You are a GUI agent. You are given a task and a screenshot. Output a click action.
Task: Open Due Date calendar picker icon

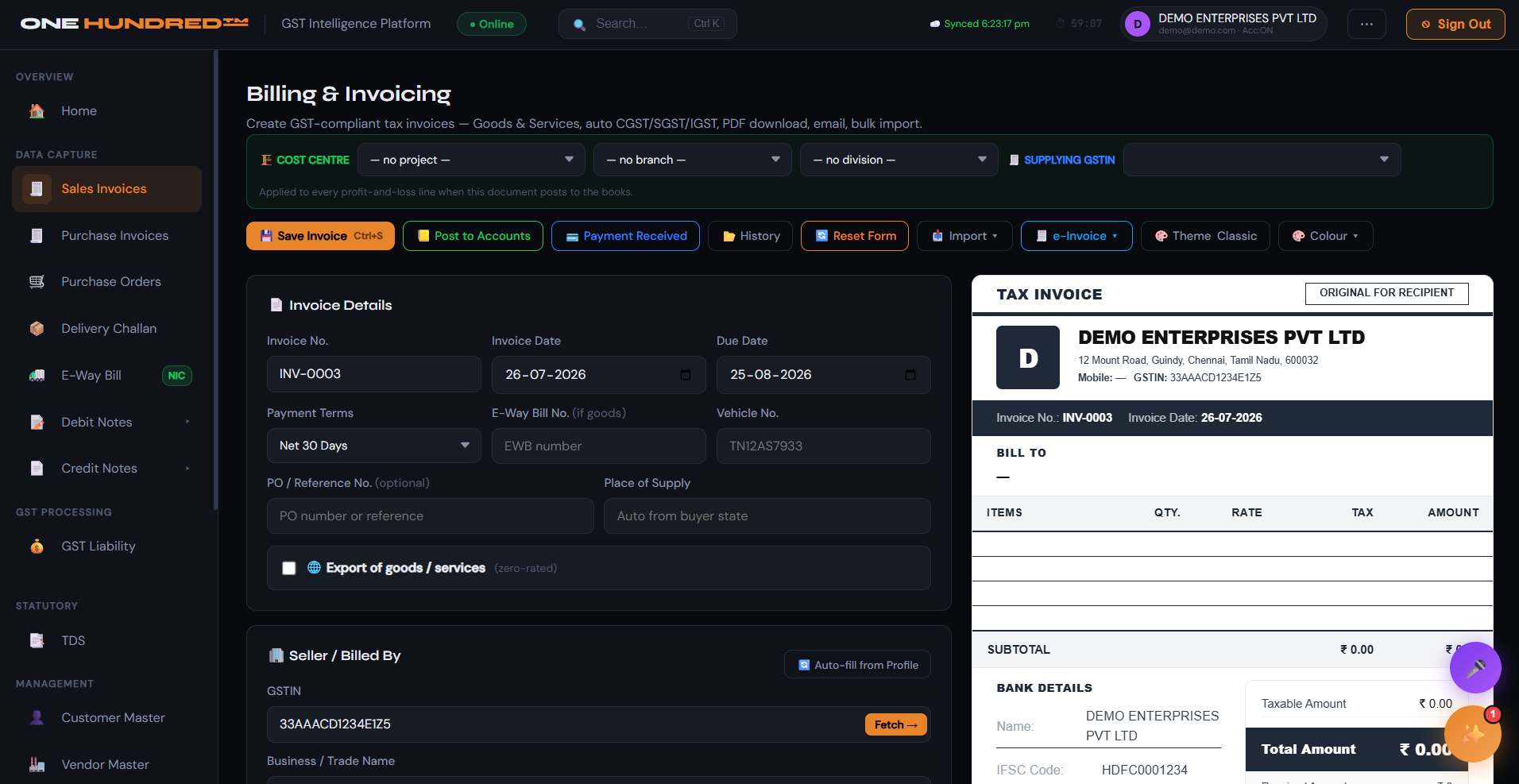click(910, 375)
